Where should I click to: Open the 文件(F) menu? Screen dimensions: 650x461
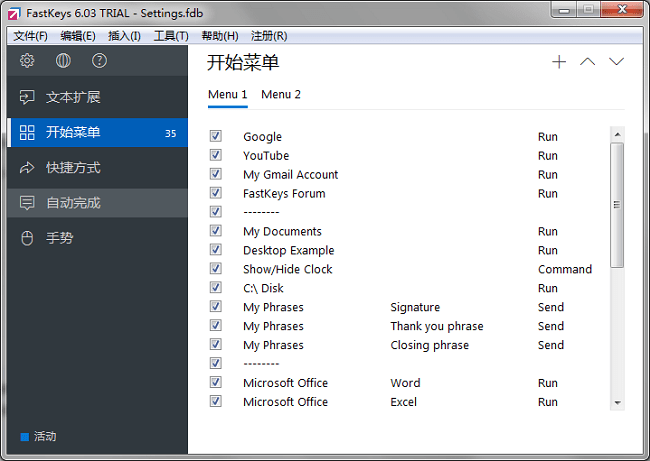click(31, 36)
